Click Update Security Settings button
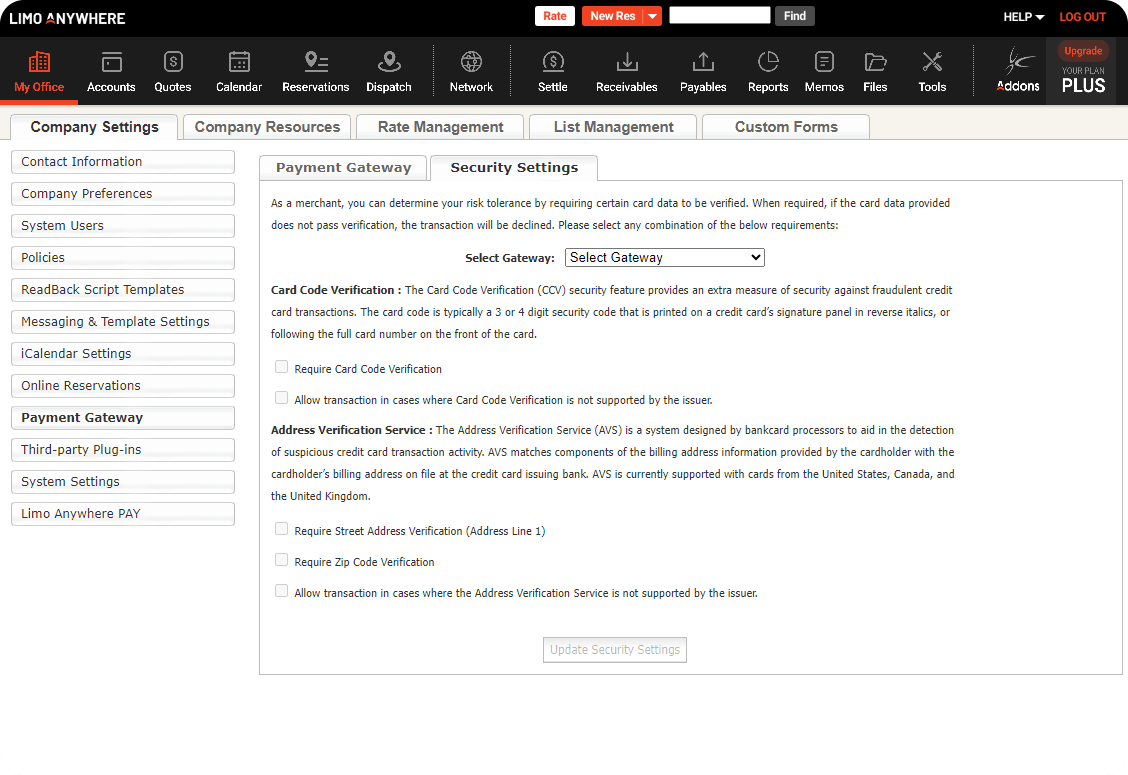The image size is (1128, 775). coord(615,650)
